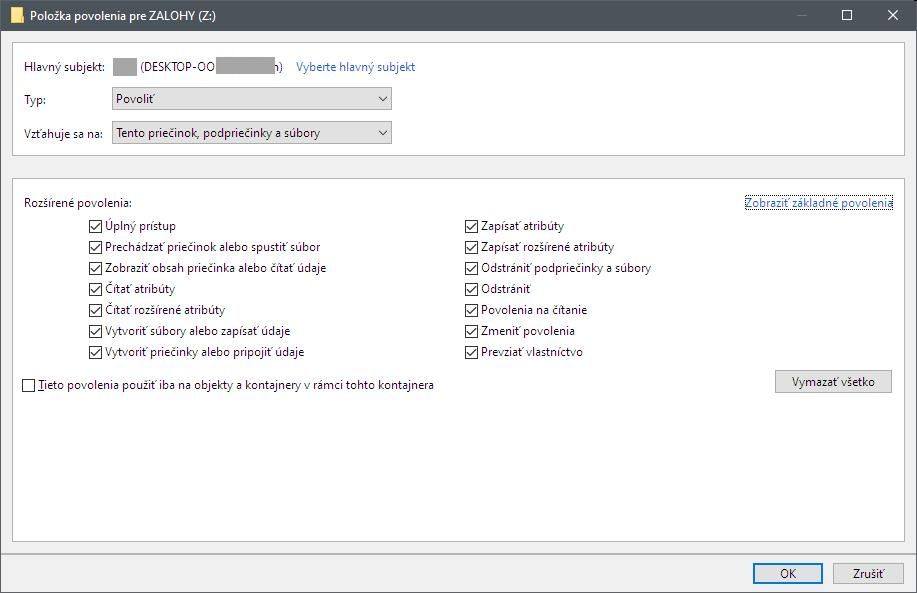
Task: Toggle Čítať rozšírené atribúty checkbox
Action: click(95, 311)
